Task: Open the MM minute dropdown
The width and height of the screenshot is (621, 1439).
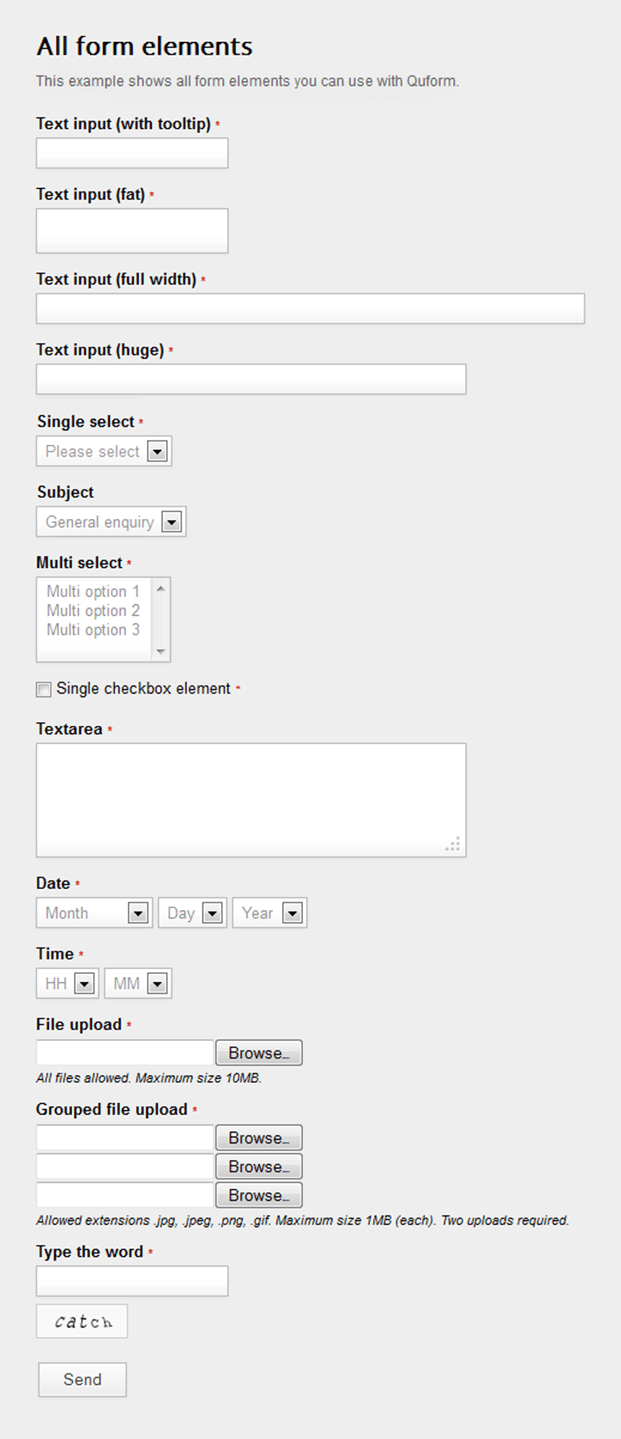Action: click(158, 983)
